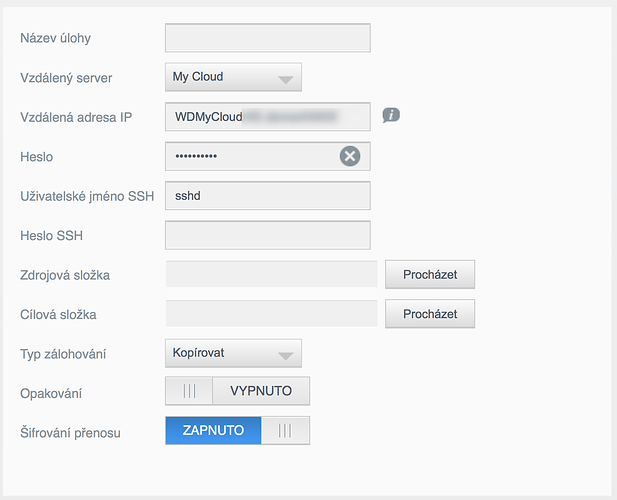617x500 pixels.
Task: Click the VYPNUTO label on Opakování
Action: [260, 391]
